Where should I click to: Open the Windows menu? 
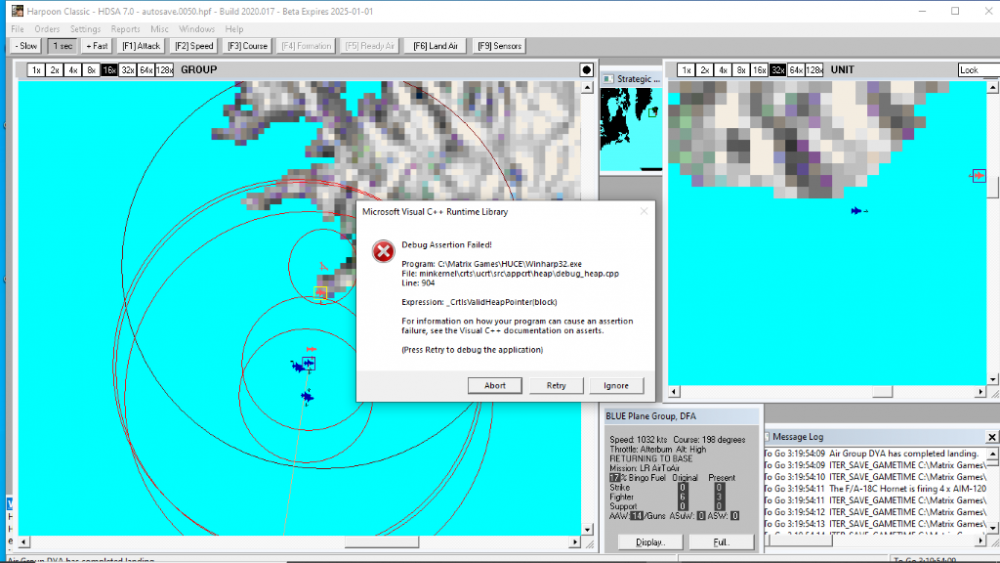(196, 29)
